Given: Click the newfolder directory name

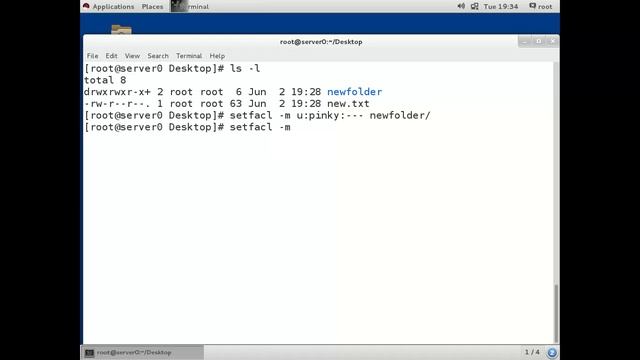Looking at the screenshot, I should tap(354, 92).
